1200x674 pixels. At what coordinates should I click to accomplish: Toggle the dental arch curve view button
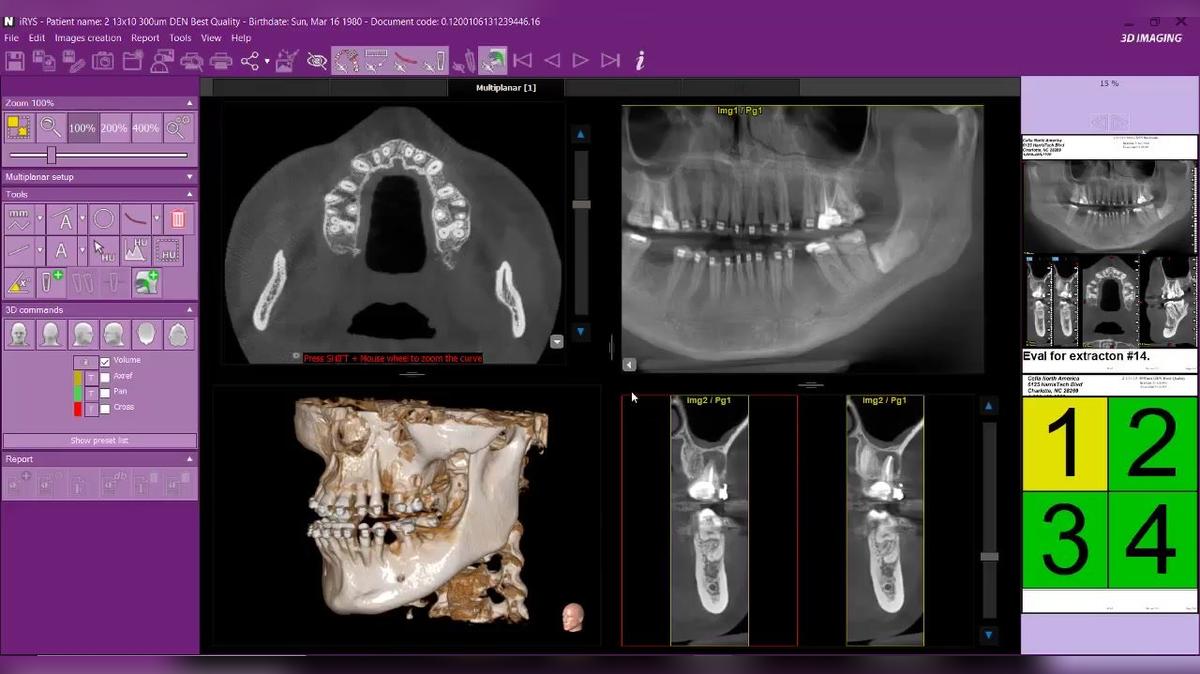346,61
